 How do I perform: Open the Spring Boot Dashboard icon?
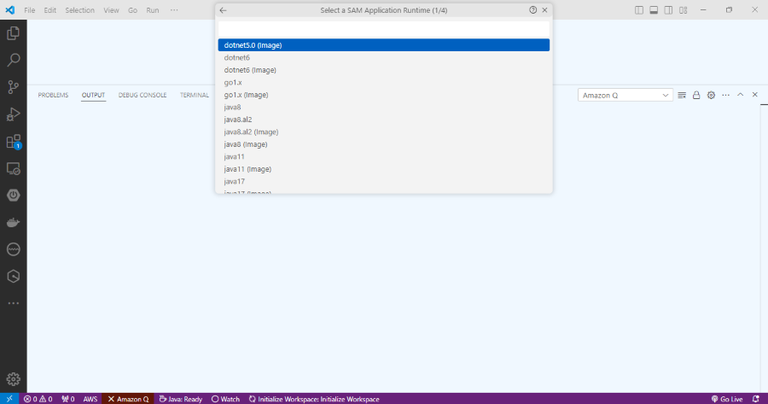(13, 195)
